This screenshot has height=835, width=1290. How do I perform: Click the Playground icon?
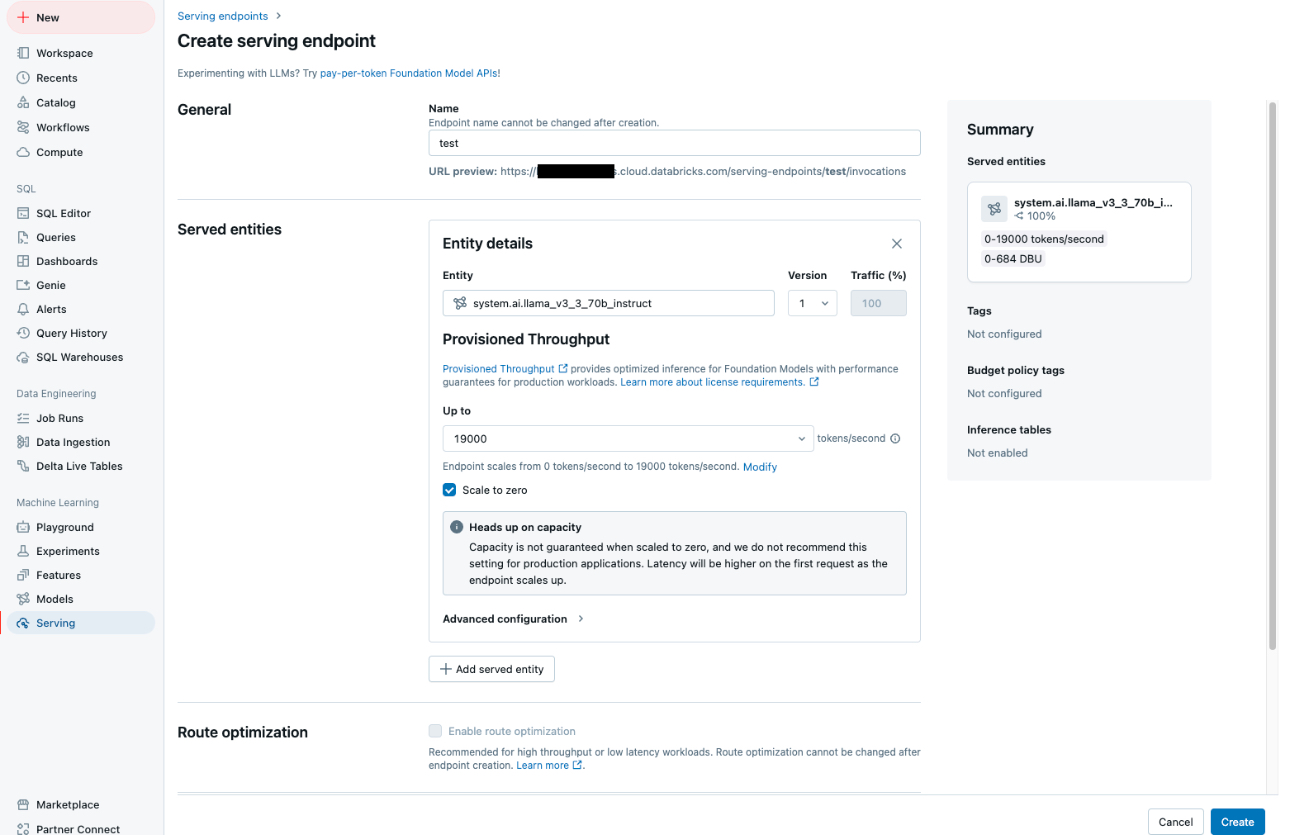tap(23, 527)
